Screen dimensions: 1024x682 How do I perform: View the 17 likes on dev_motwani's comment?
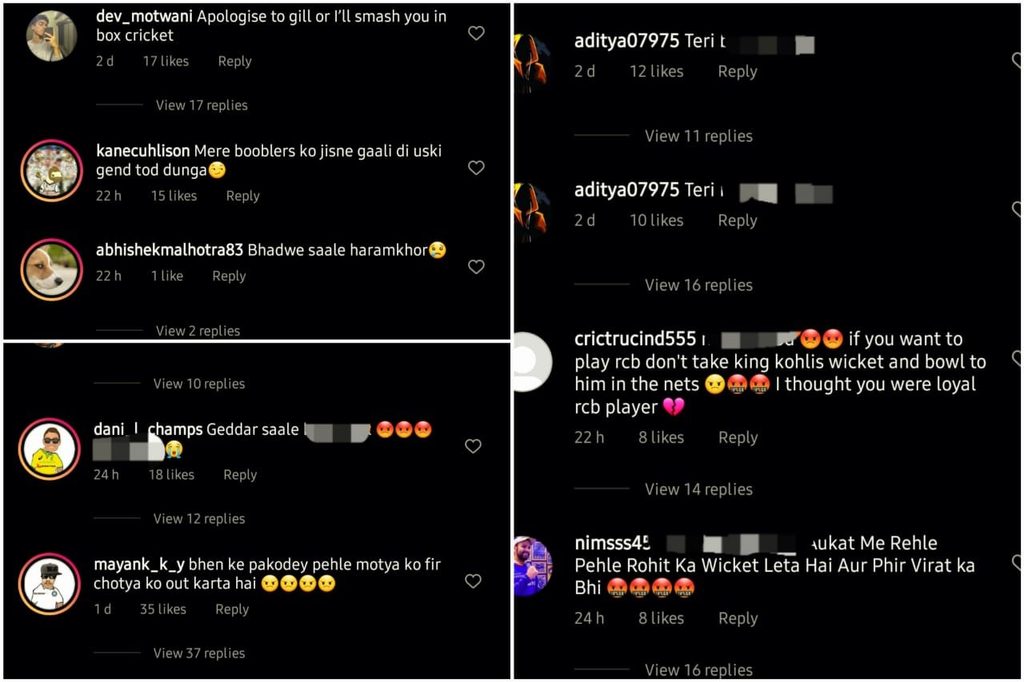coord(166,61)
